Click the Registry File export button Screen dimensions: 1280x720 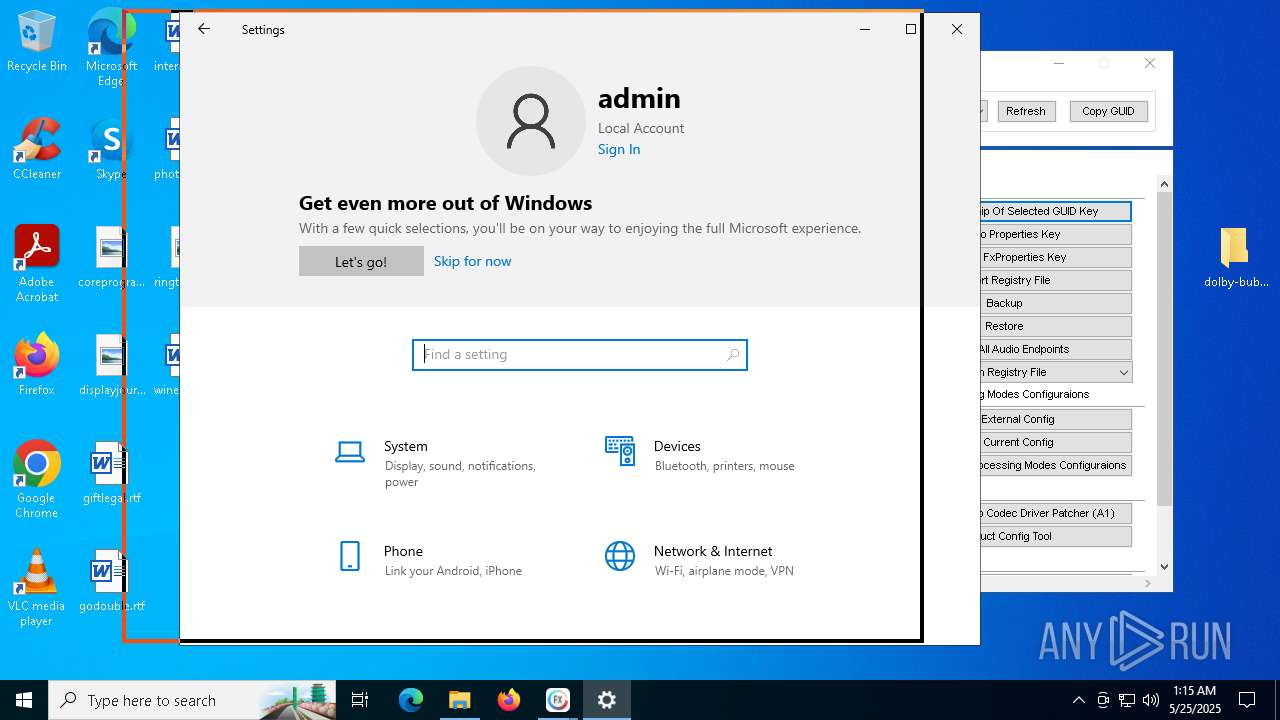coord(1056,280)
